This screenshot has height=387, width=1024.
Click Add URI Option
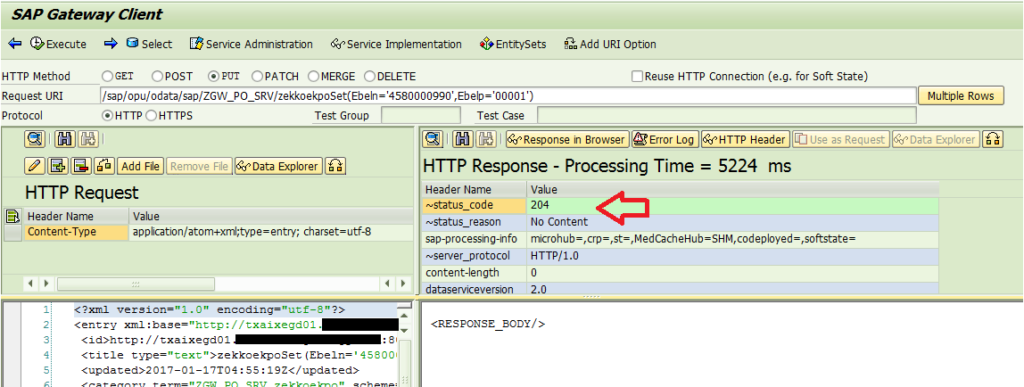coord(611,44)
